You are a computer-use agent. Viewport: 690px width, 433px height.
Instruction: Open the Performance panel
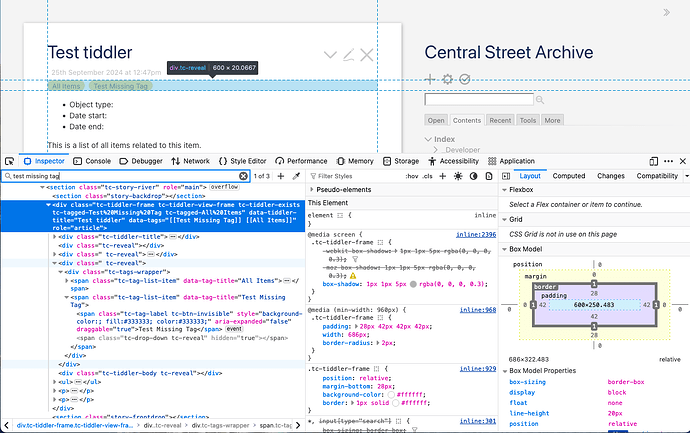[301, 161]
